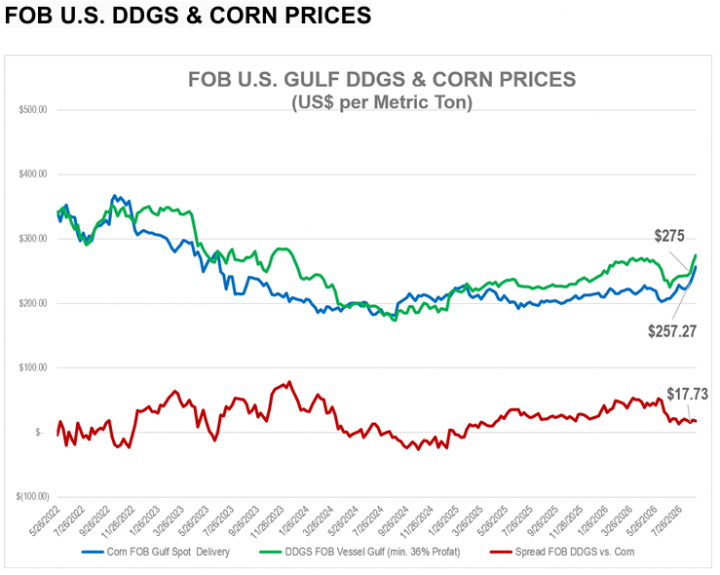This screenshot has width=720, height=575.
Task: Click the $257.27 data label
Action: coord(672,331)
